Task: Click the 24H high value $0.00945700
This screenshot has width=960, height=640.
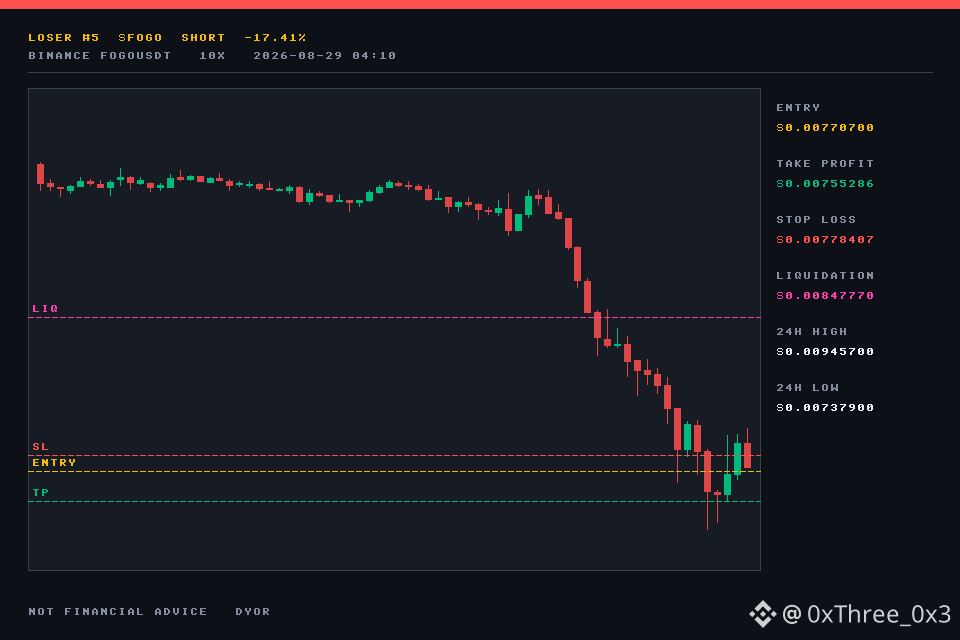Action: [x=825, y=352]
